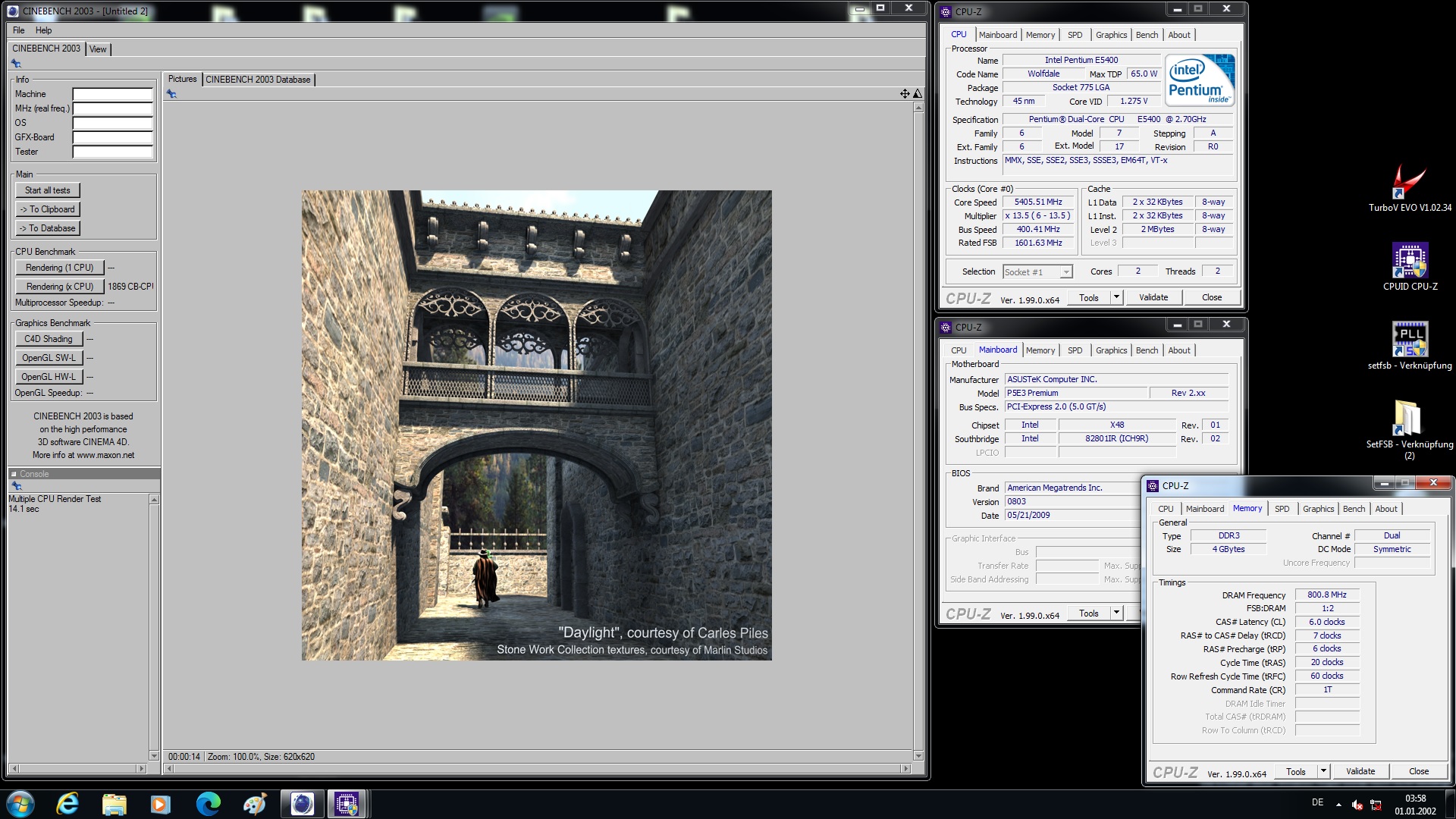Open the Help menu in CINEBENCH

coord(44,30)
